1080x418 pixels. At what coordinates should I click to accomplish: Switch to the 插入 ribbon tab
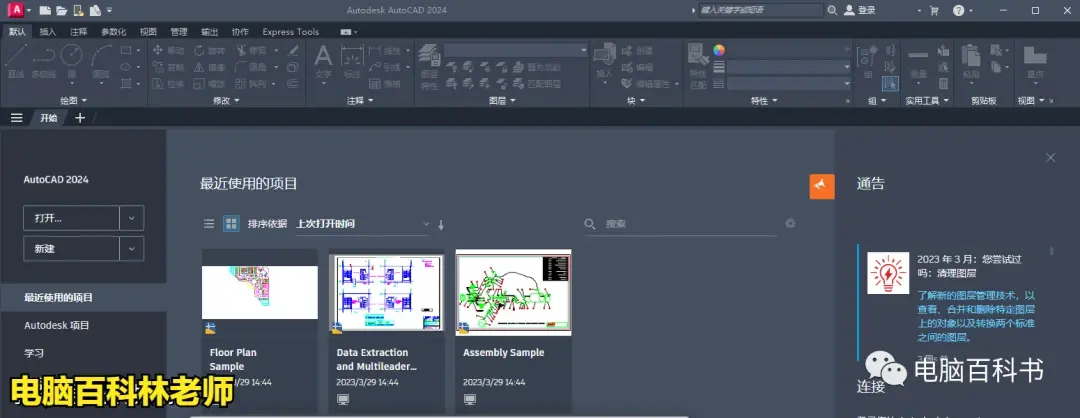[48, 32]
